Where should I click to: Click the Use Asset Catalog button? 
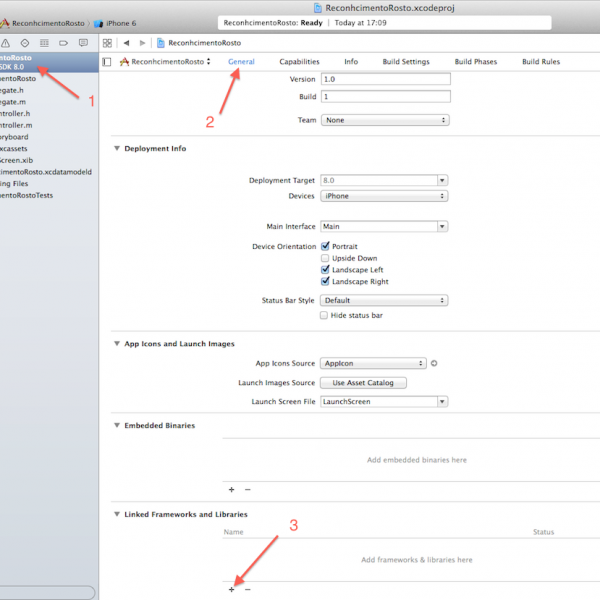coord(363,383)
